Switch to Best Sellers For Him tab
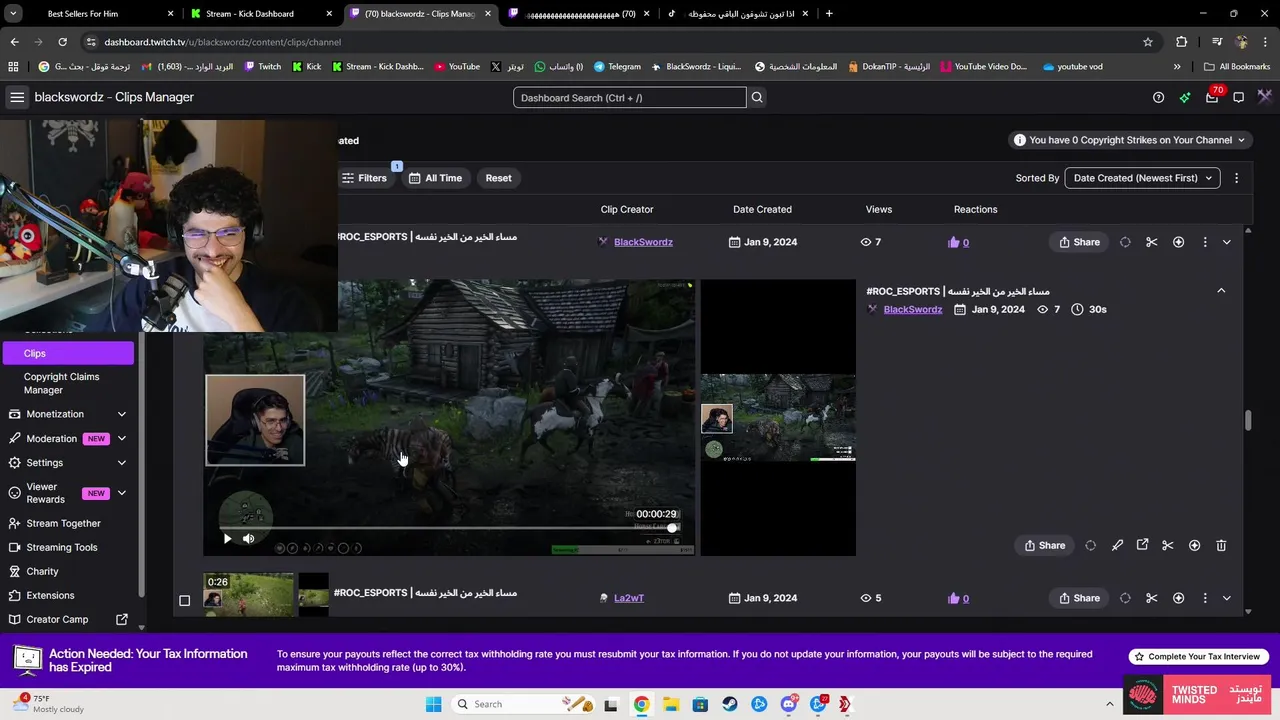Screen dimensions: 1280x720 pyautogui.click(x=95, y=14)
